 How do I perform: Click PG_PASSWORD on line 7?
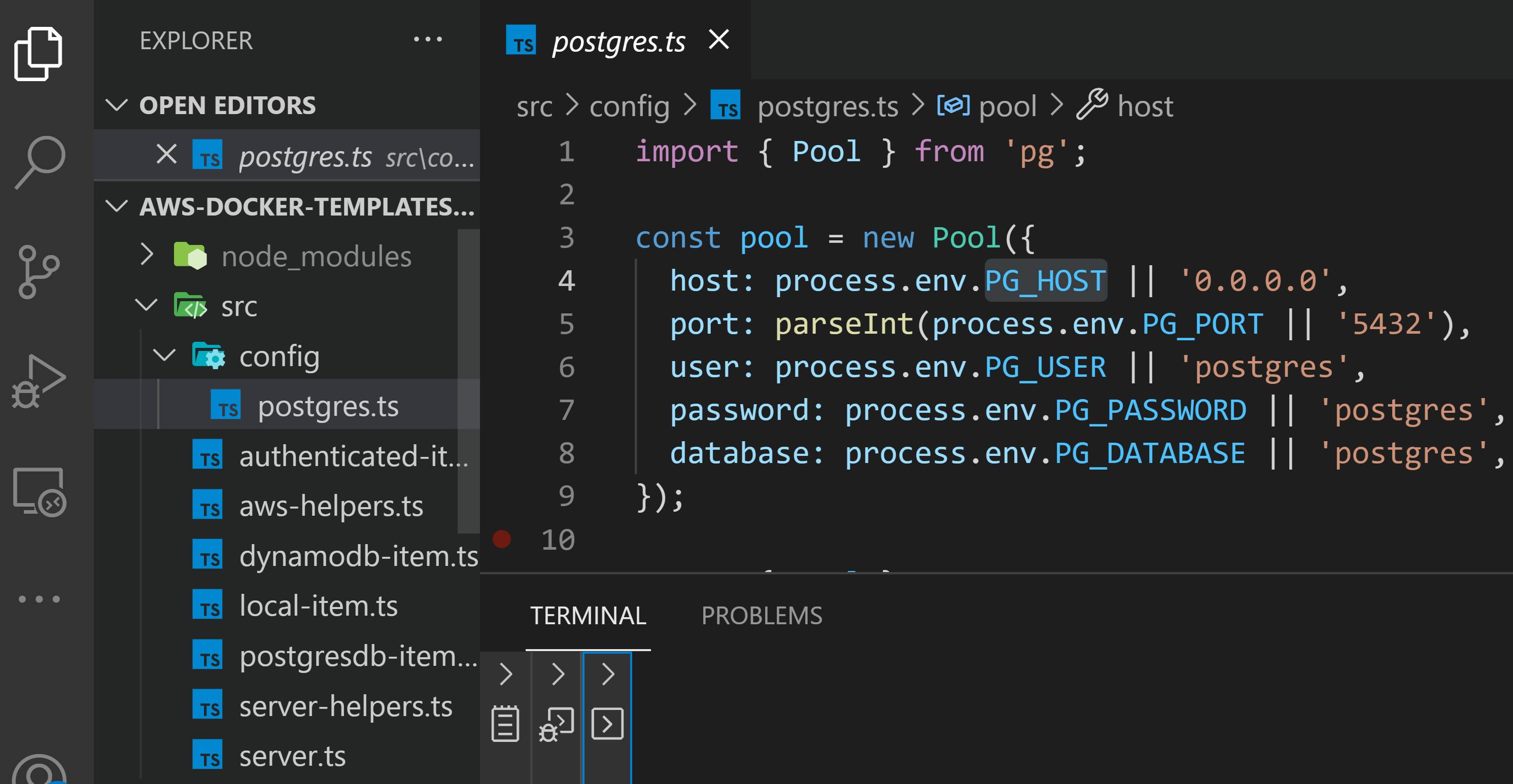coord(1150,410)
